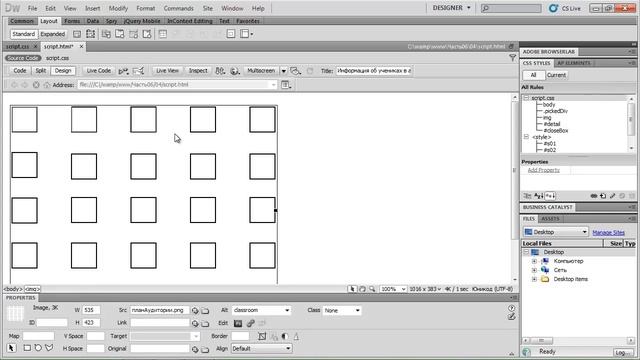Insert a Div Tag from Layout bar
The width and height of the screenshot is (640, 360).
click(x=77, y=34)
